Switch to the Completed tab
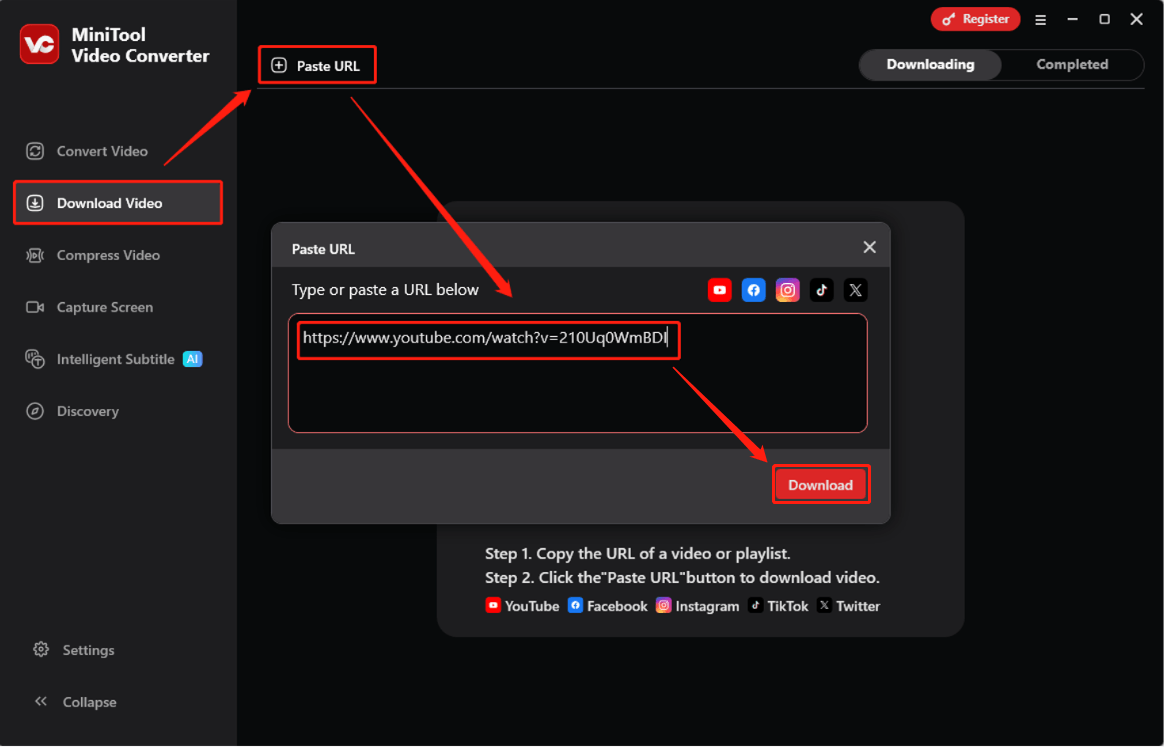Image resolution: width=1164 pixels, height=747 pixels. point(1071,64)
